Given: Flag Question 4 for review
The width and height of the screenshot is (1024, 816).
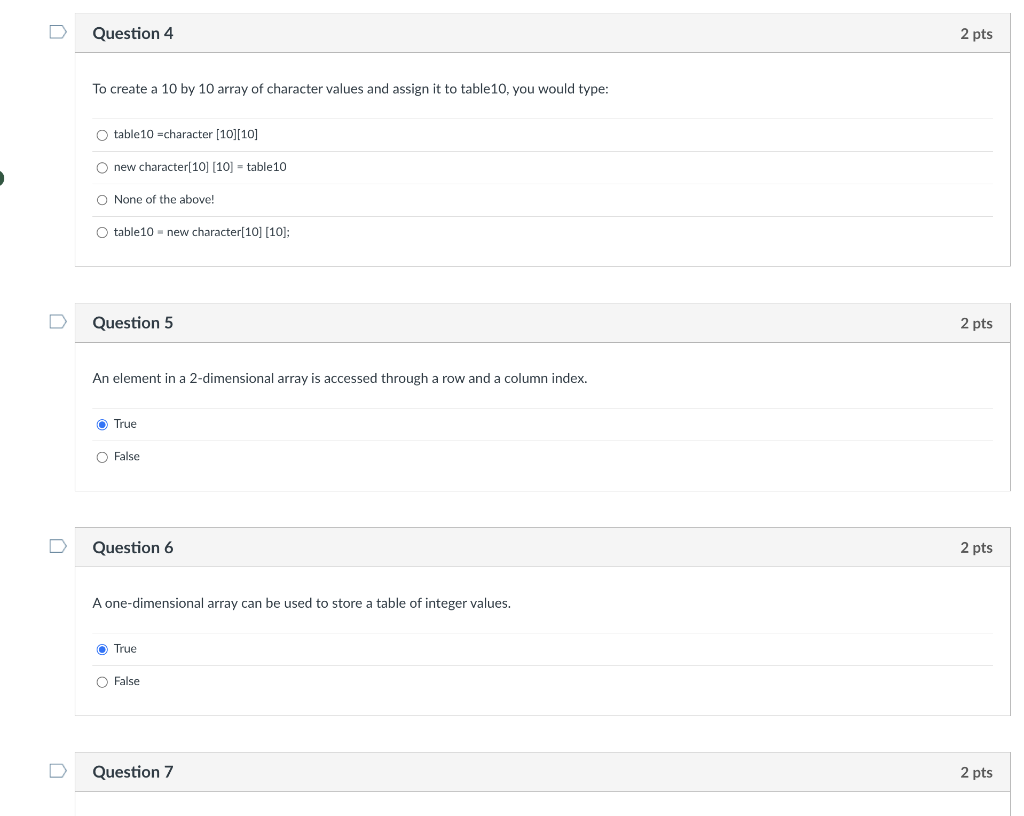Looking at the screenshot, I should pos(57,30).
